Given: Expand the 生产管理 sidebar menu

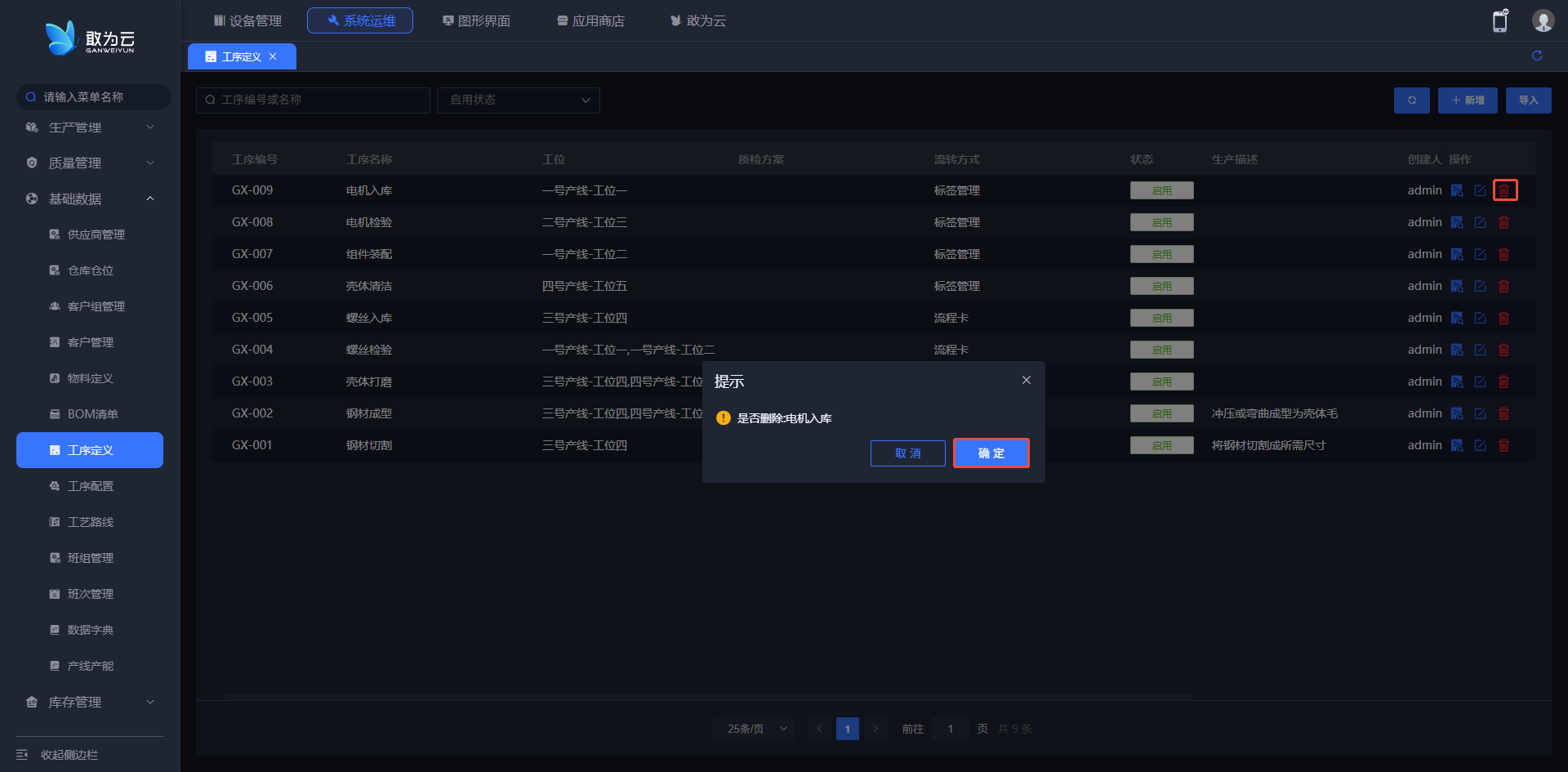Looking at the screenshot, I should 90,127.
